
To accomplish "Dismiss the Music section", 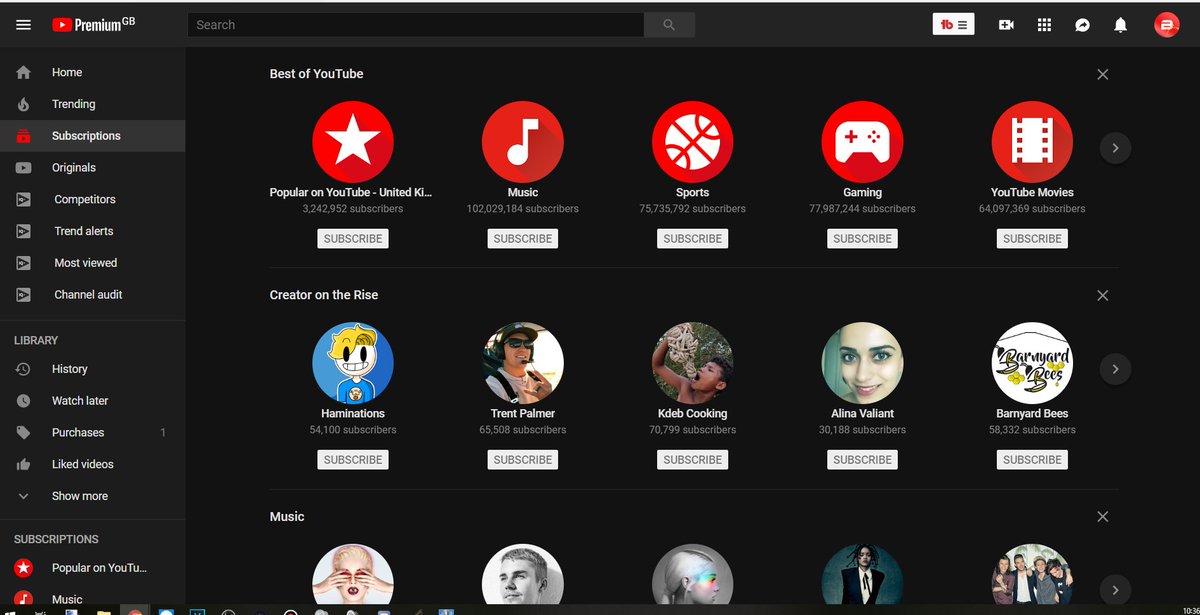I will click(x=1103, y=517).
